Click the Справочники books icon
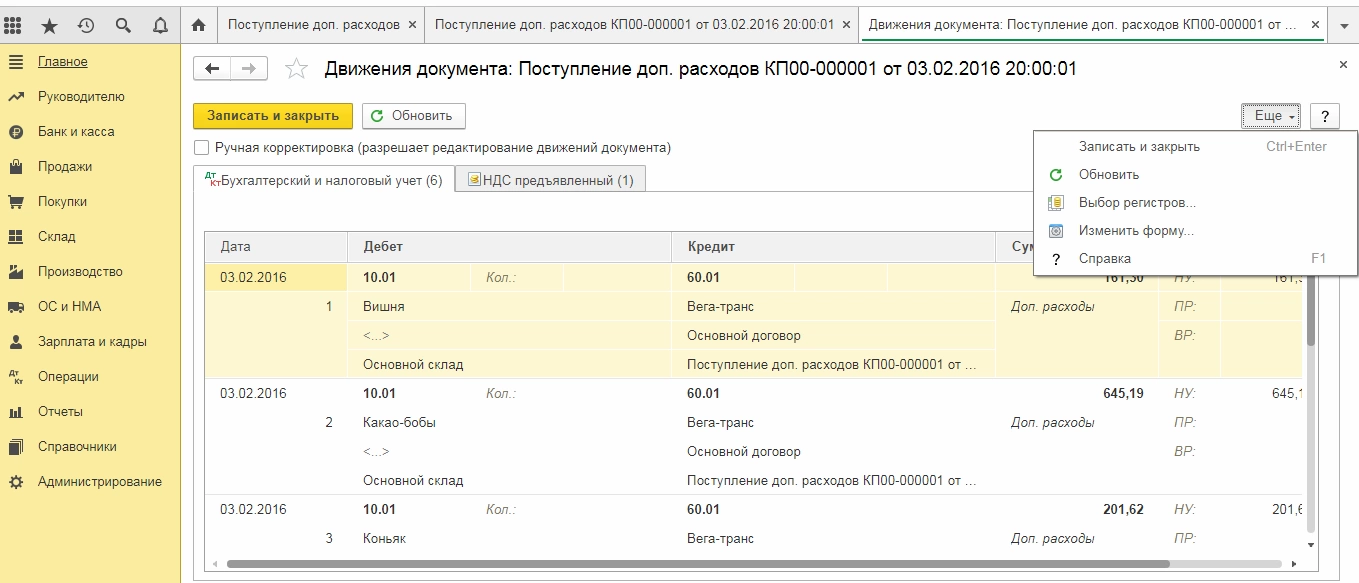 tap(16, 447)
